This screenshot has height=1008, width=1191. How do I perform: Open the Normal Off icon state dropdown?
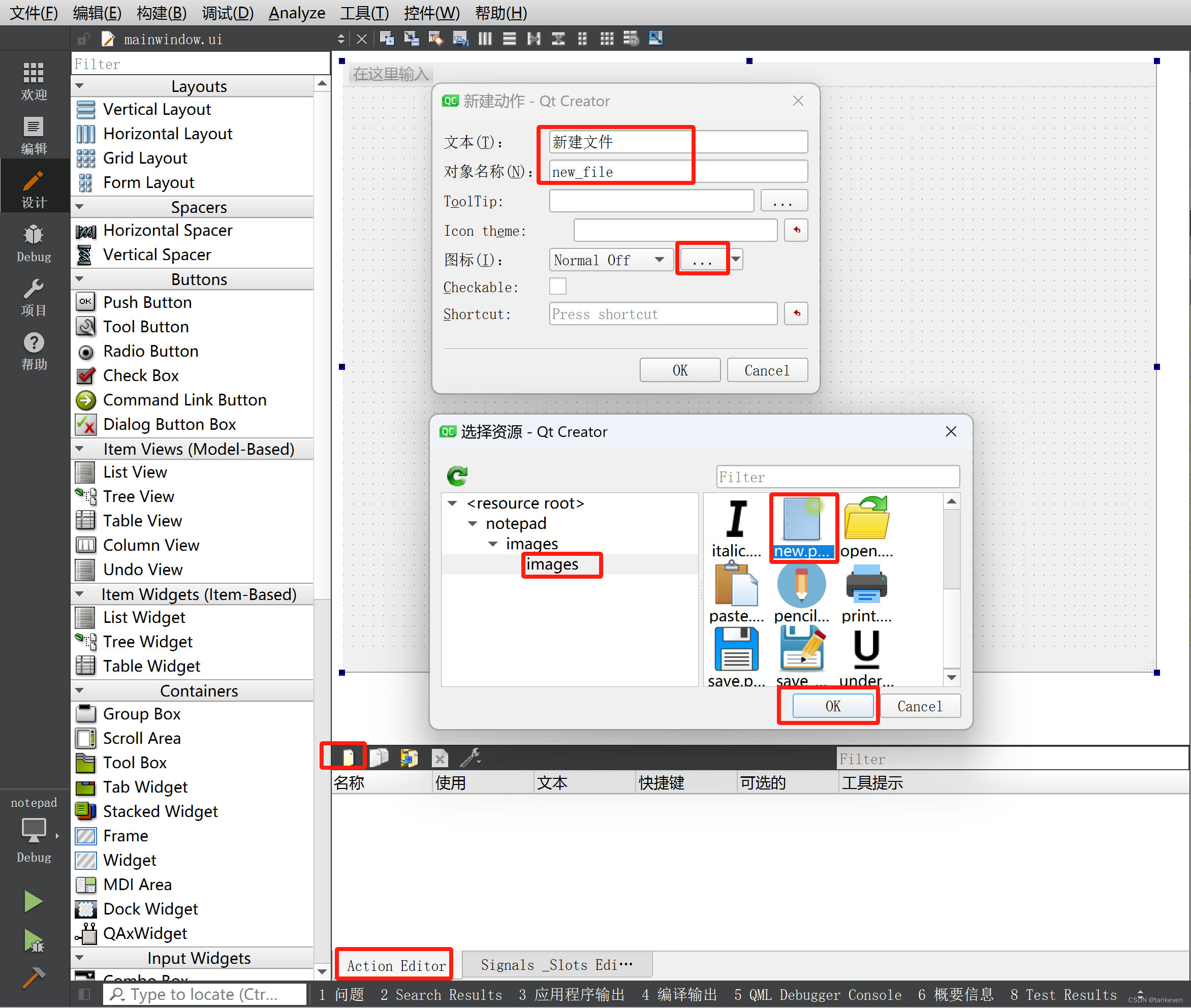point(610,260)
